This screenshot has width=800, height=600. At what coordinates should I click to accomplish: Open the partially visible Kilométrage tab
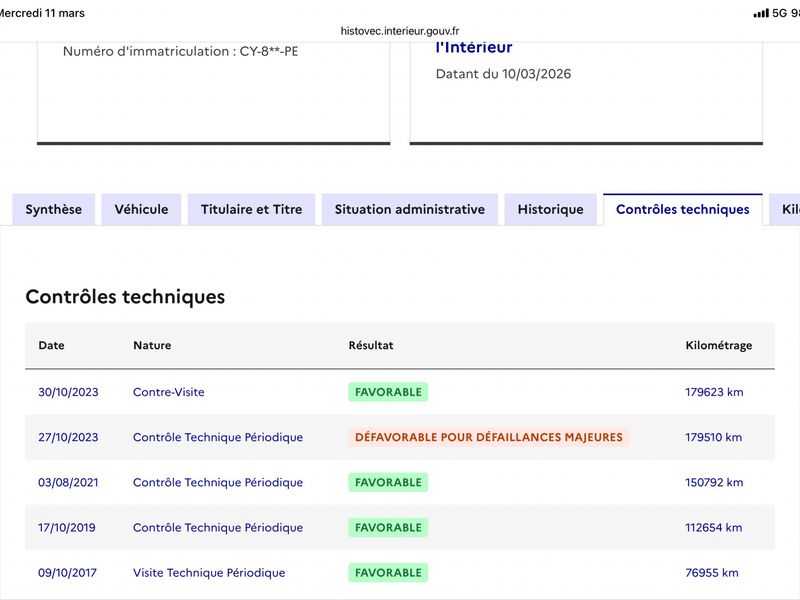click(x=785, y=209)
